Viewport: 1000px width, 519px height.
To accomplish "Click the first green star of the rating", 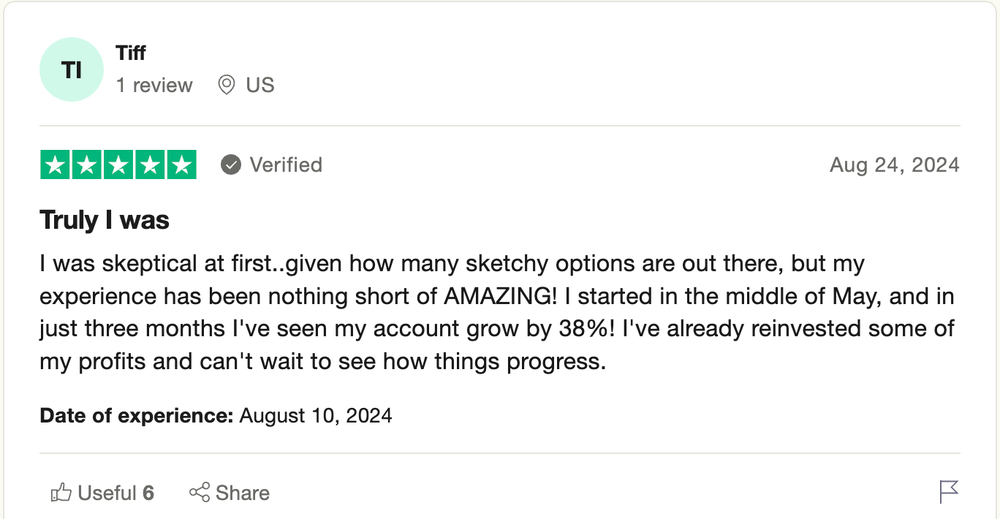I will click(x=55, y=165).
